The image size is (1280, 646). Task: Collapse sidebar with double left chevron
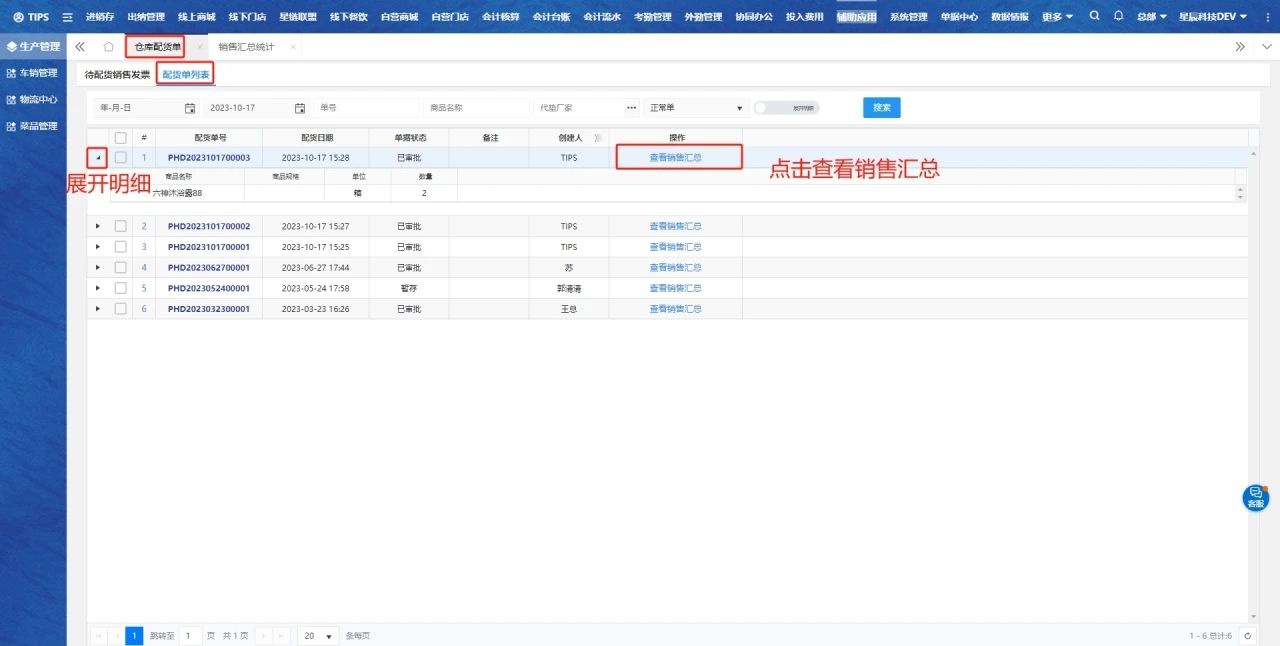80,47
